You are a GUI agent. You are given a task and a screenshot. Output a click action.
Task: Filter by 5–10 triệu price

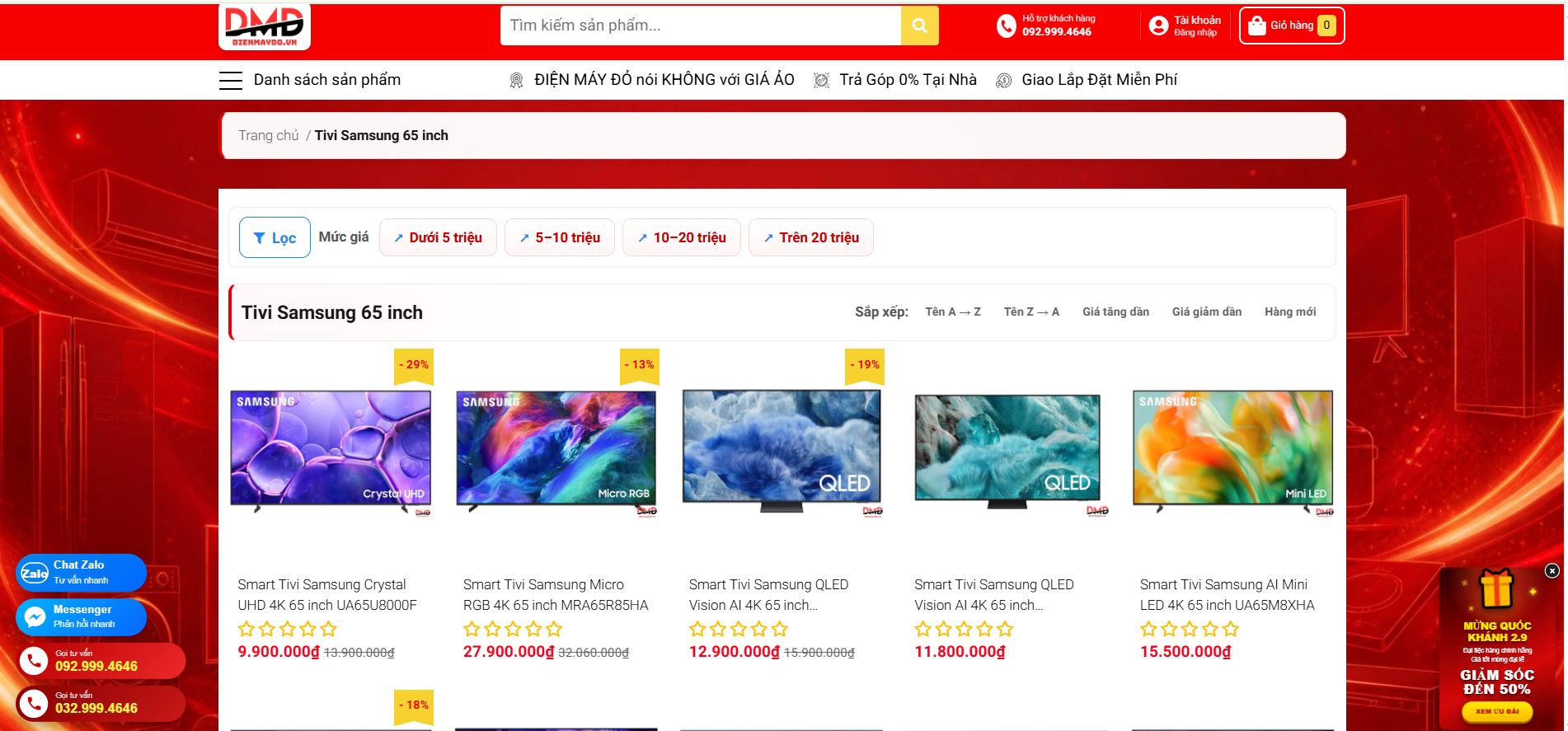click(560, 237)
